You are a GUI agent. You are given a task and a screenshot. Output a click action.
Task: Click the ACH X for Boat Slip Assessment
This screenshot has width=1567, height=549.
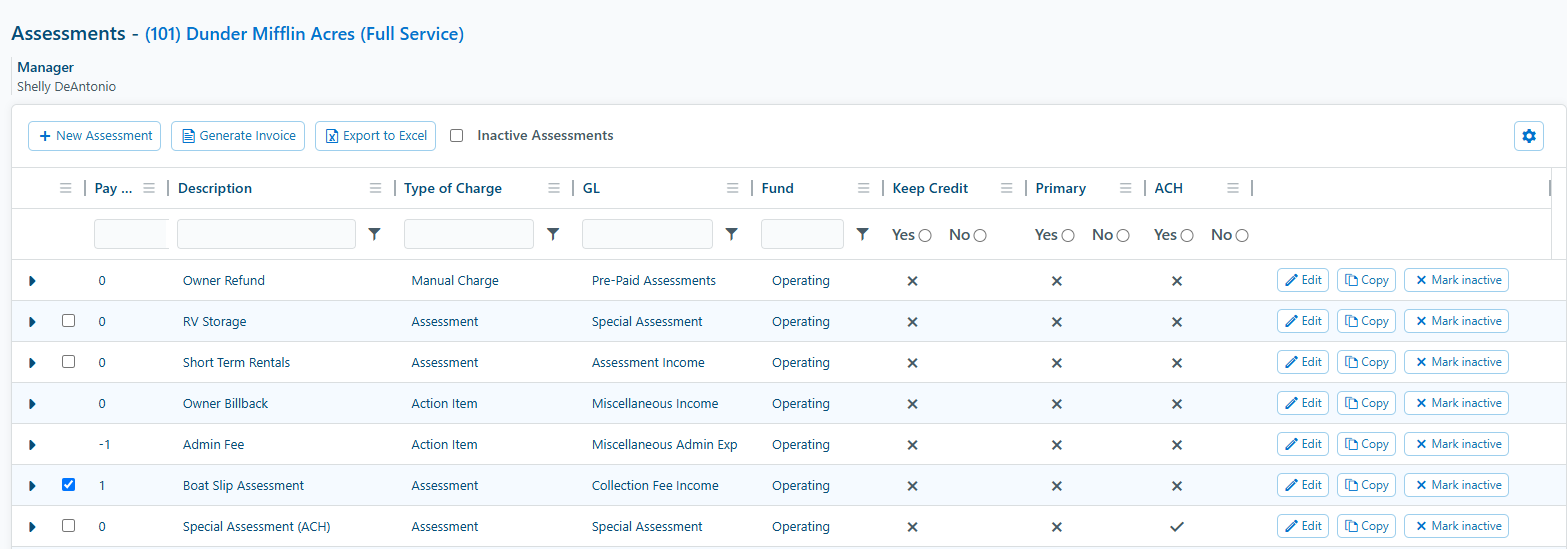(1177, 486)
